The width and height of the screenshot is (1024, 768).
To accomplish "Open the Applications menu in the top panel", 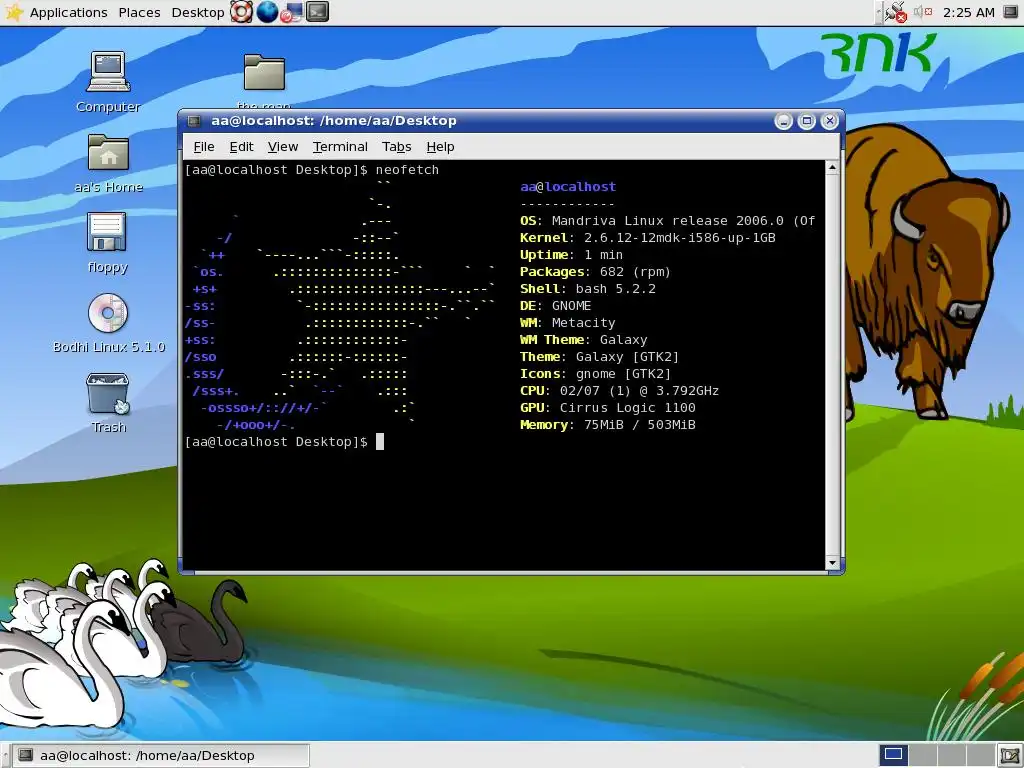I will (x=68, y=12).
